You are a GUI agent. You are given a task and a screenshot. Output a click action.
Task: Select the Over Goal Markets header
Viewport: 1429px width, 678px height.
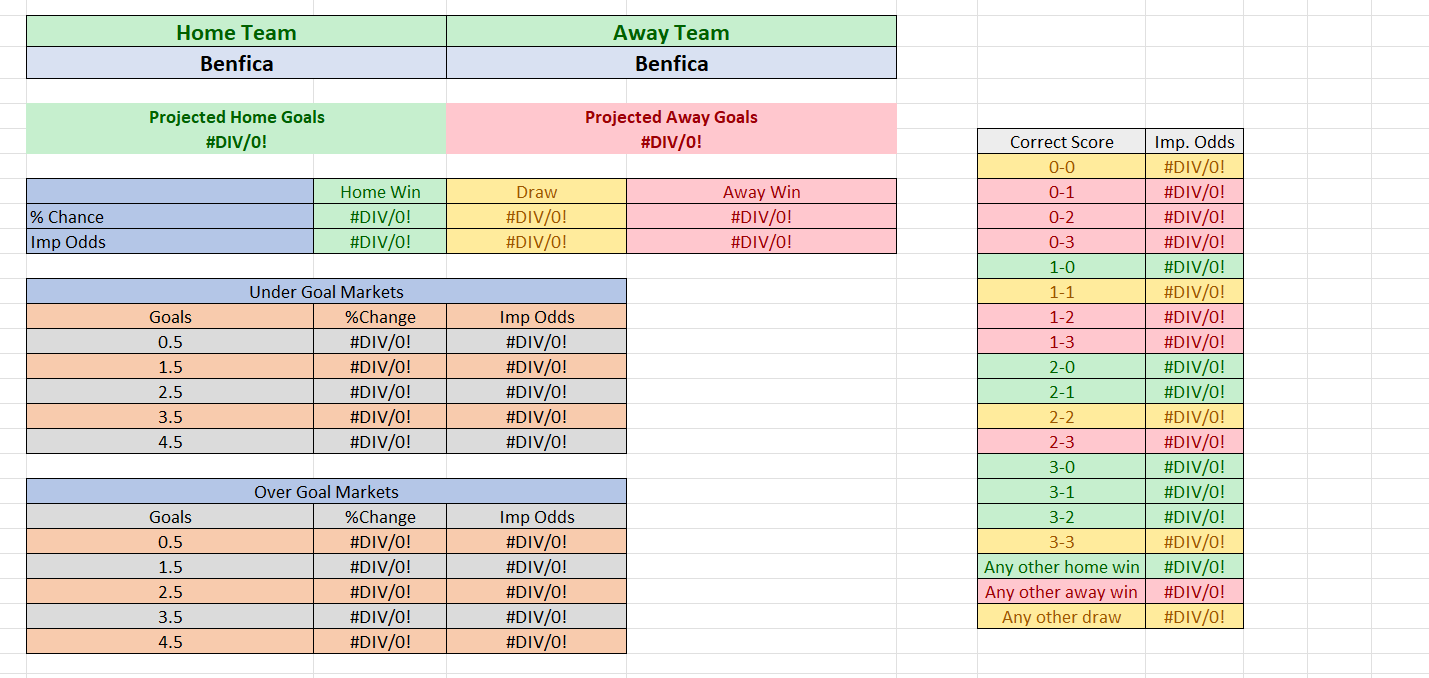(x=326, y=492)
